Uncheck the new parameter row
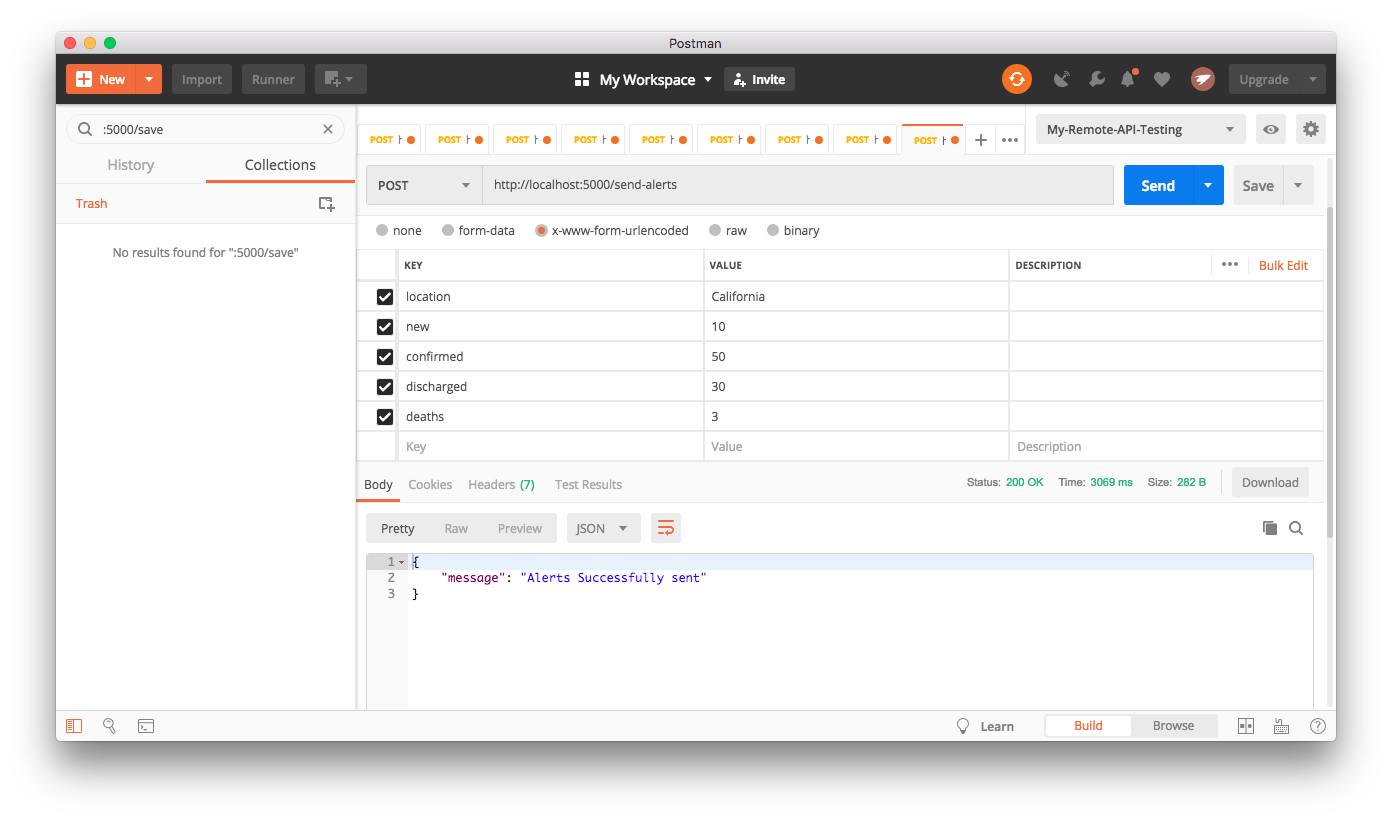Screen dimensions: 1392x821 pos(384,327)
